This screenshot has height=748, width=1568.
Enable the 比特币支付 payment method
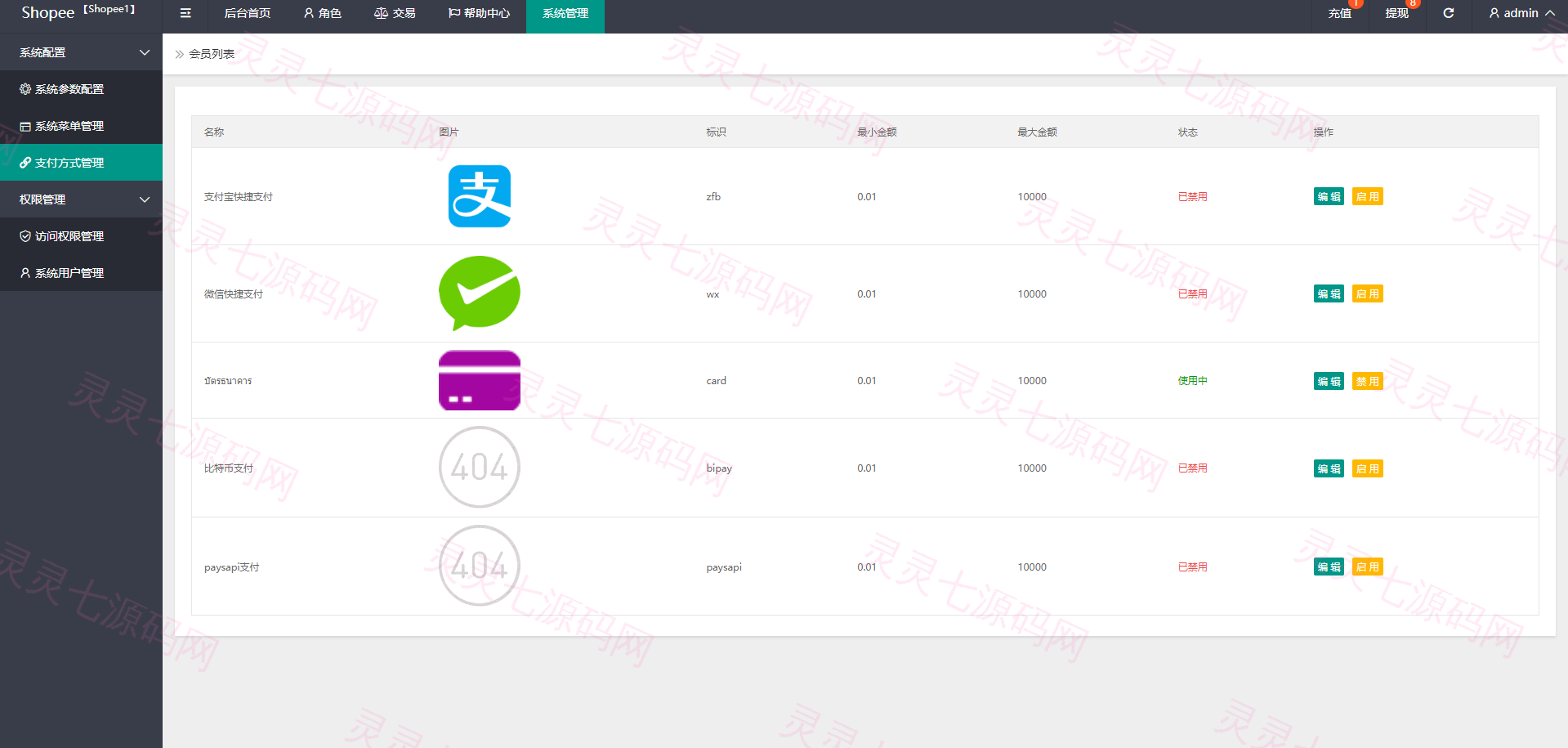(1368, 468)
